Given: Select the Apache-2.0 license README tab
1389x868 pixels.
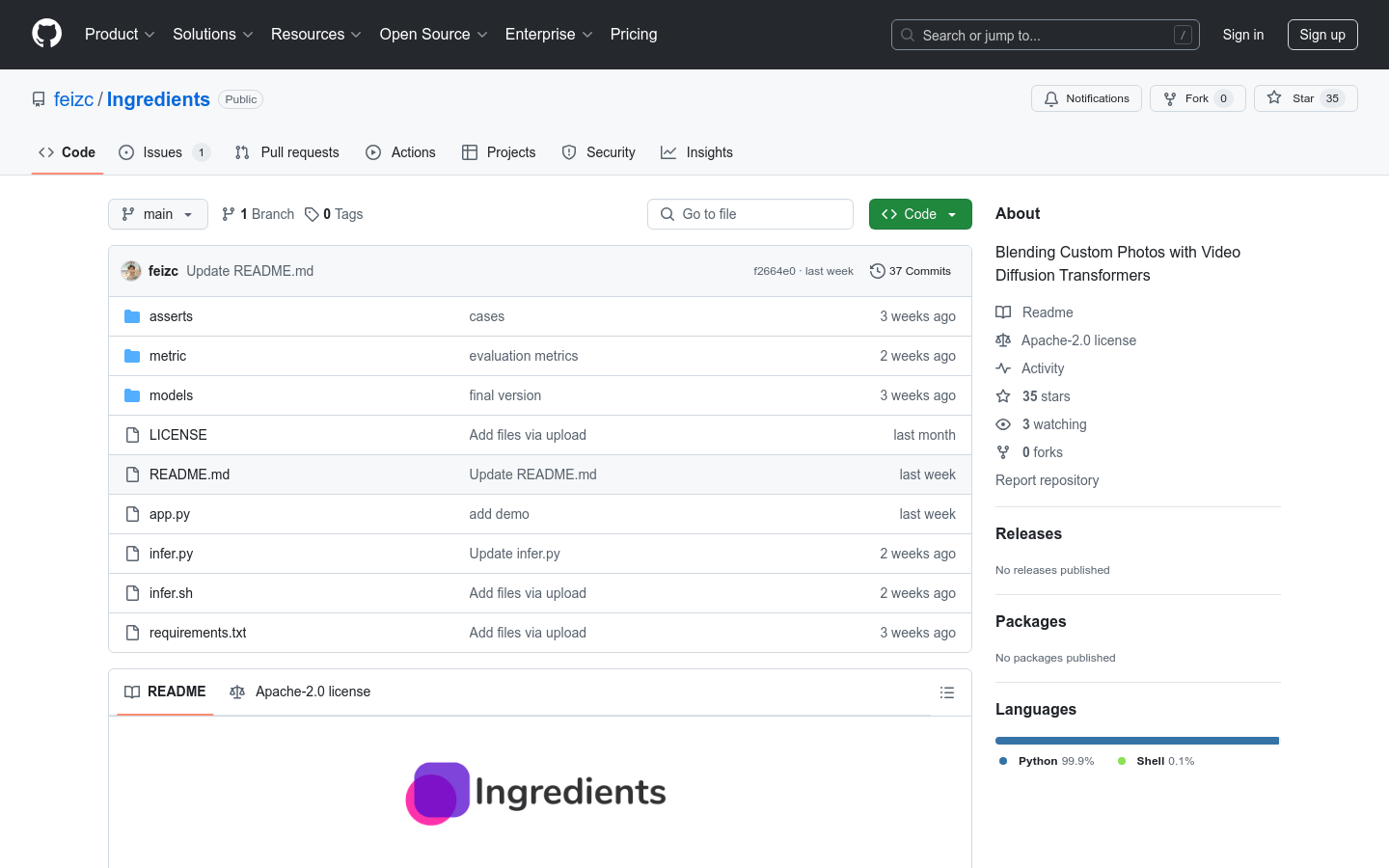Looking at the screenshot, I should pos(300,692).
